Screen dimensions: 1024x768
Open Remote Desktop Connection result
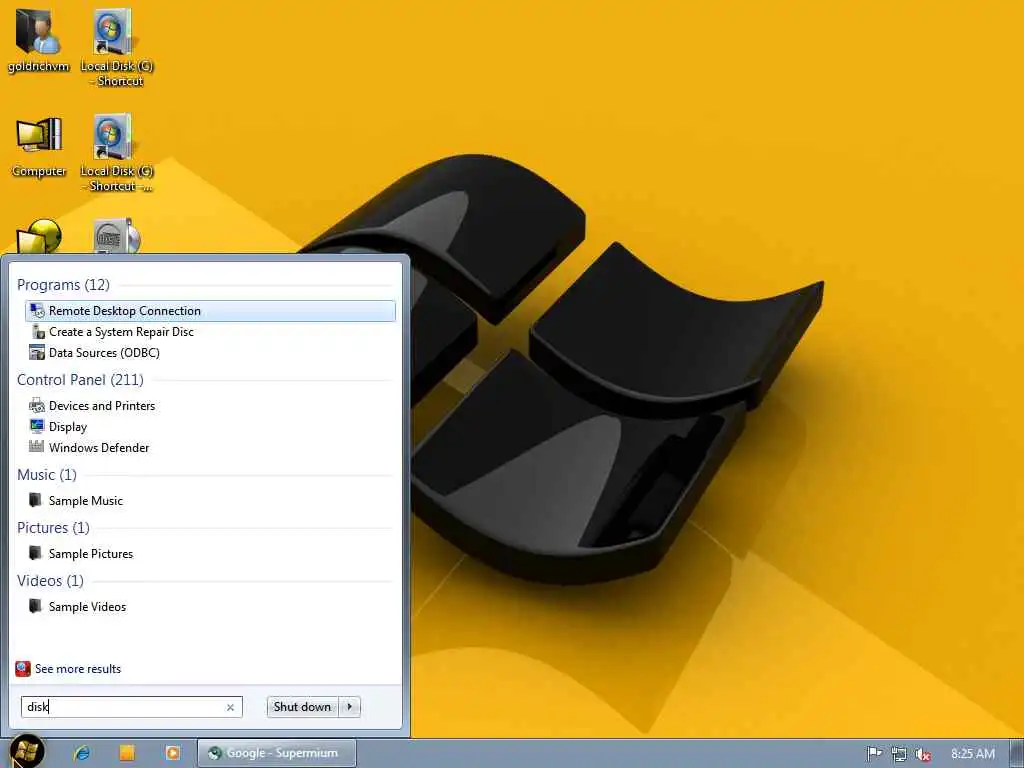[x=210, y=311]
